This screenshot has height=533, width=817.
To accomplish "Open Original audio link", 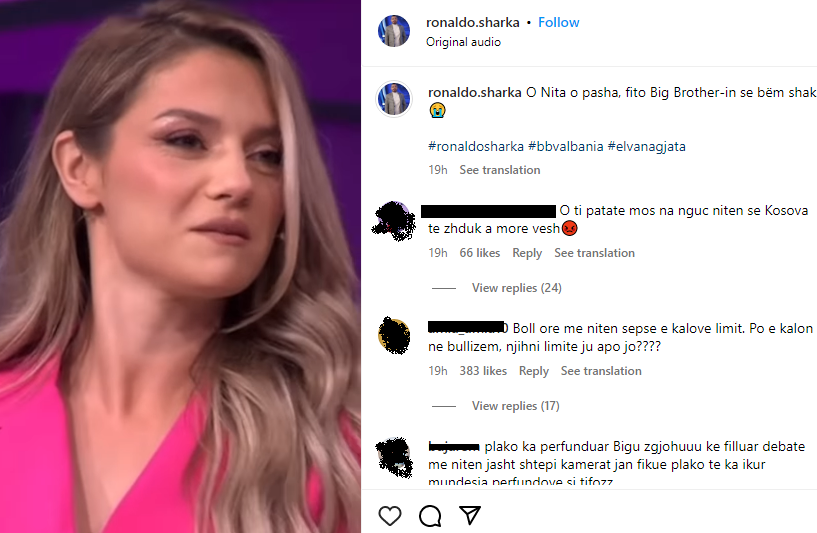I will 463,42.
